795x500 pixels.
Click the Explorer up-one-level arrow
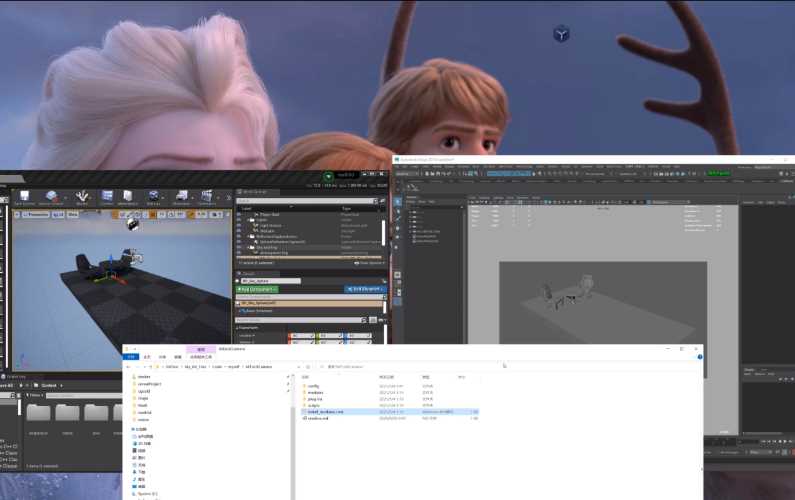151,367
